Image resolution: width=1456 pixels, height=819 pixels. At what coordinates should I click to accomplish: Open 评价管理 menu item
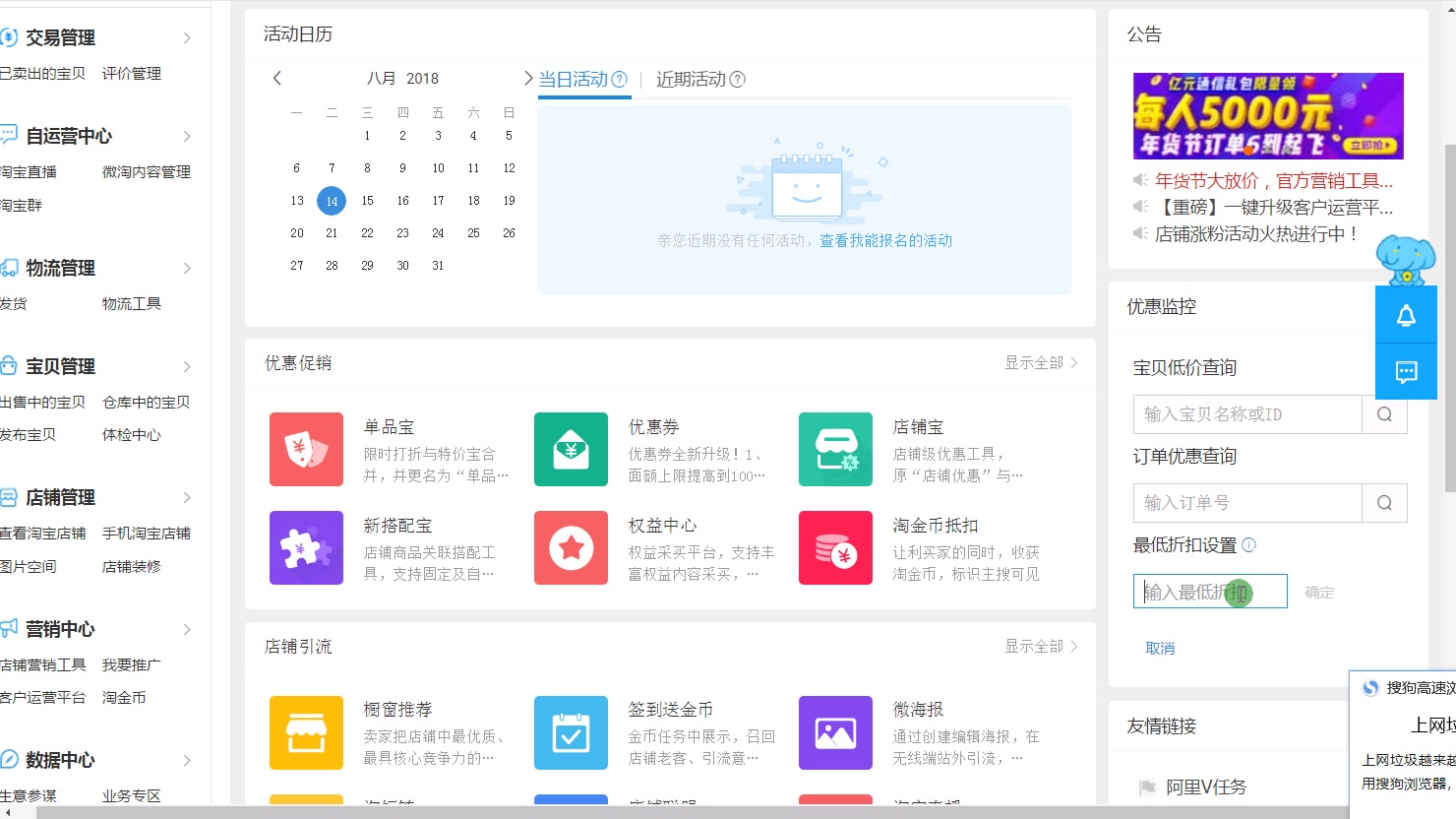point(132,74)
